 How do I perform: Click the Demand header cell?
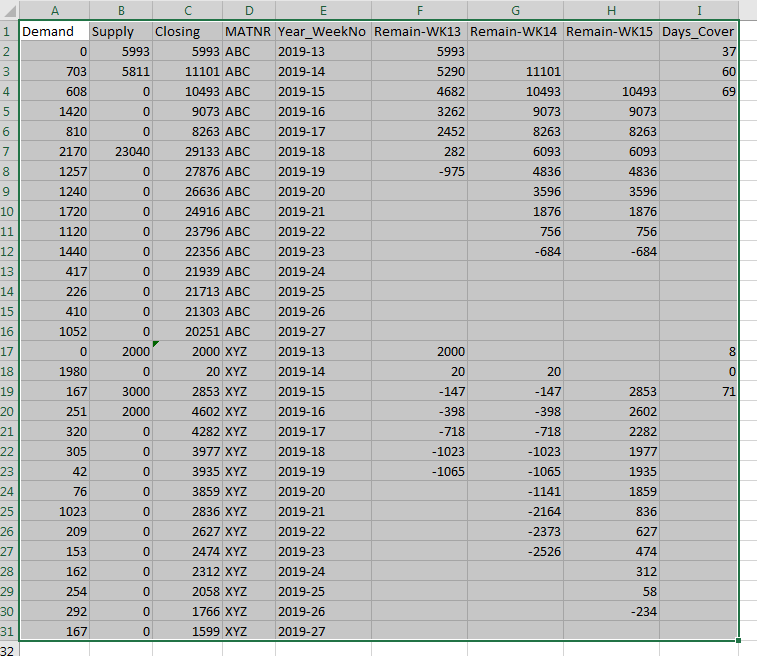coord(55,31)
